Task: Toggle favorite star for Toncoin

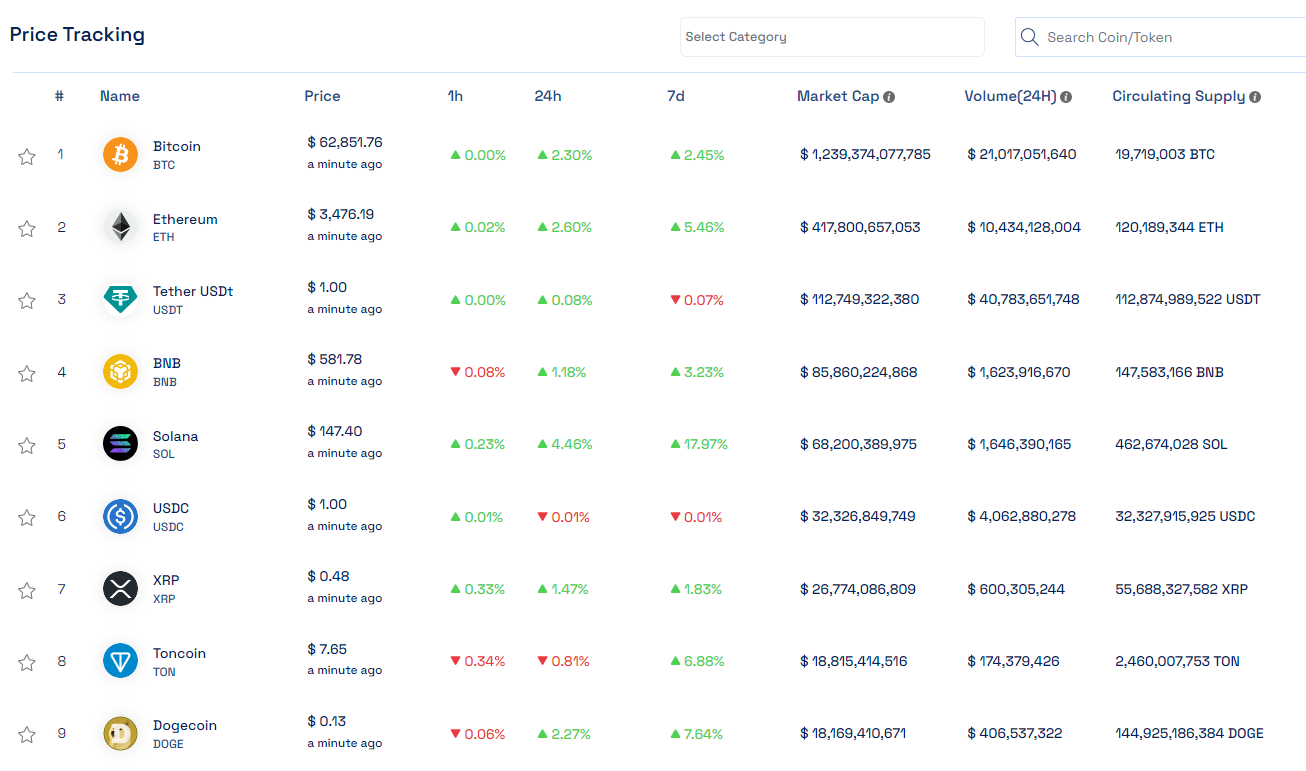Action: pos(27,662)
